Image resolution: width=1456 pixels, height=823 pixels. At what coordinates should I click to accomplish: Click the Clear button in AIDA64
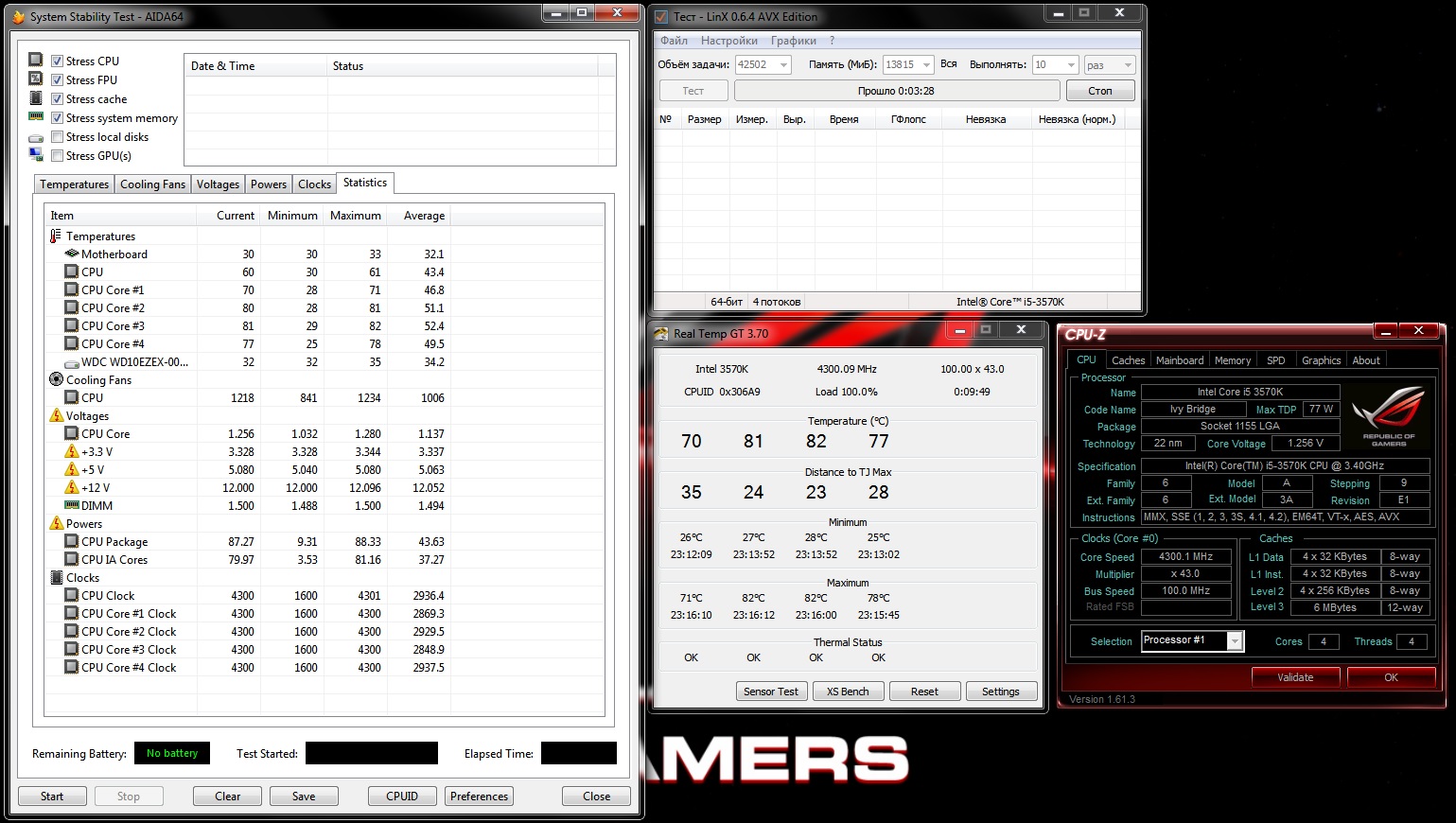pos(228,797)
